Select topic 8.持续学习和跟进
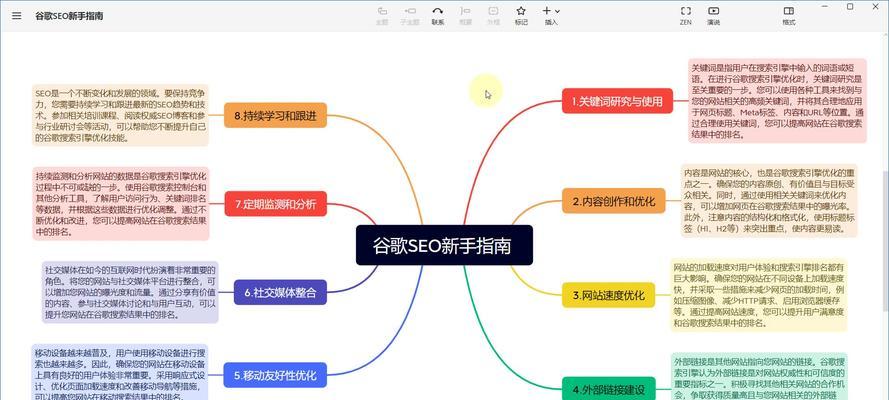This screenshot has width=889, height=400. [x=276, y=116]
